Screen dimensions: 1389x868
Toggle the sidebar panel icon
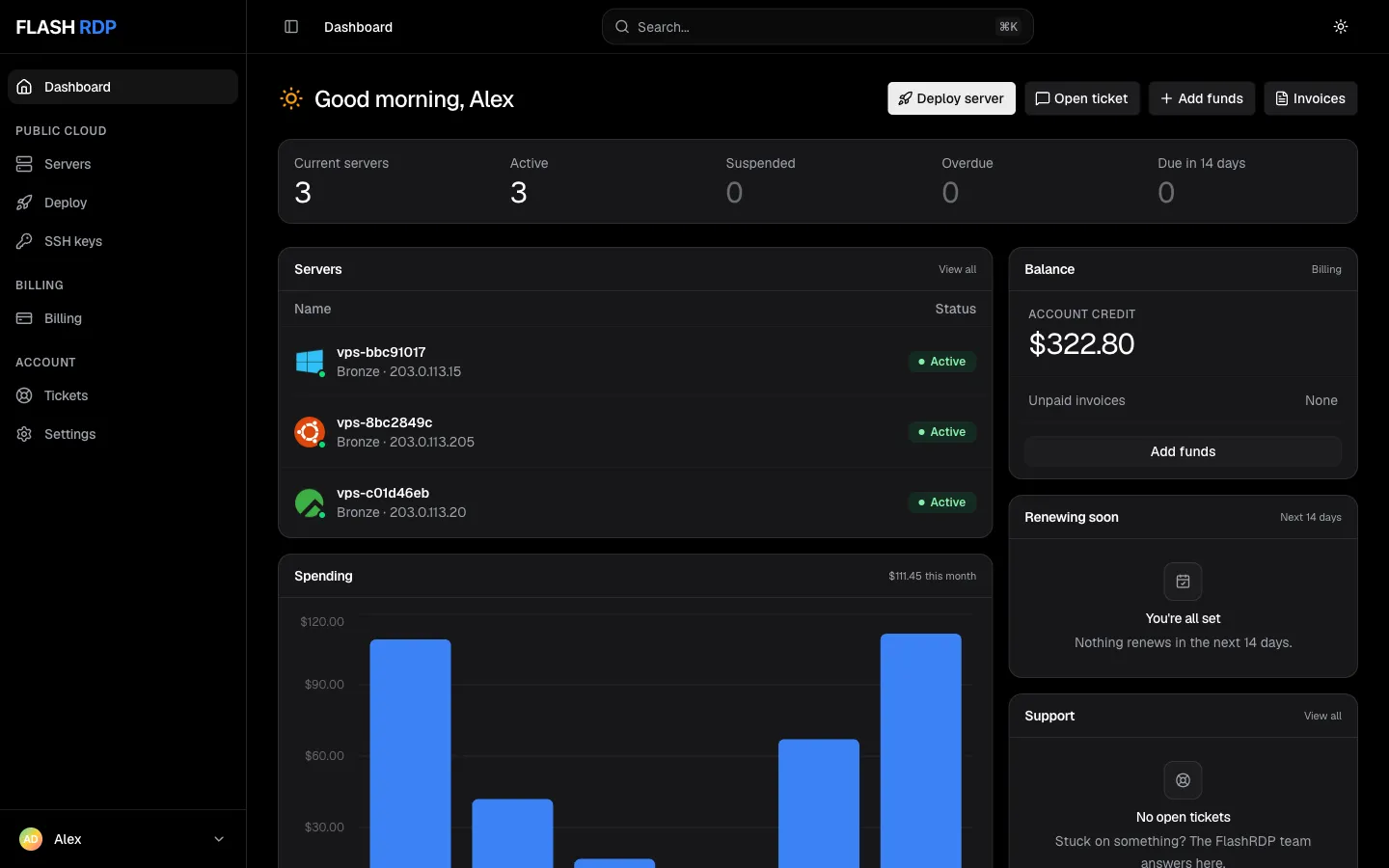point(291,27)
